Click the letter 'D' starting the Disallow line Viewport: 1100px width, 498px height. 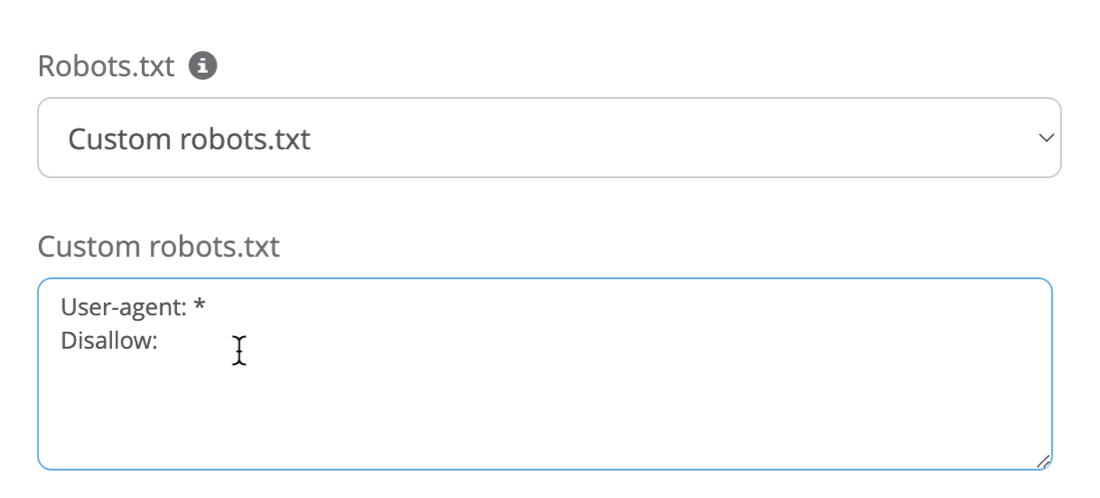coord(68,341)
